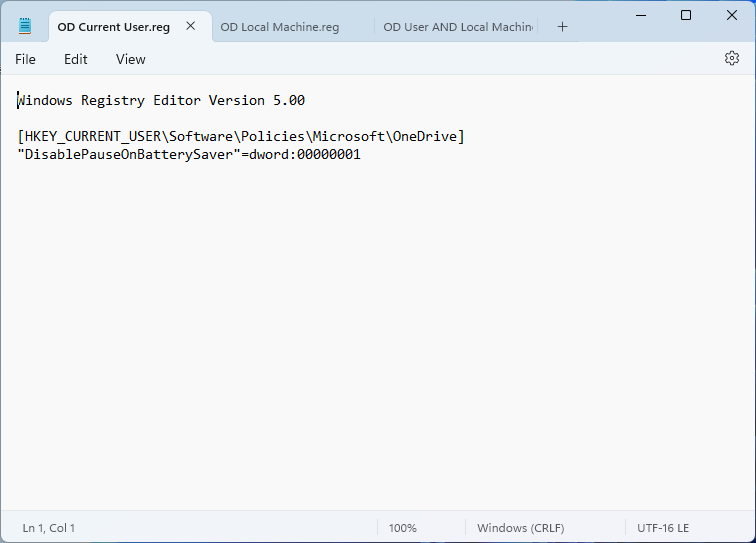Place cursor in Windows Registry Editor Version line
This screenshot has width=756, height=543.
(x=160, y=101)
